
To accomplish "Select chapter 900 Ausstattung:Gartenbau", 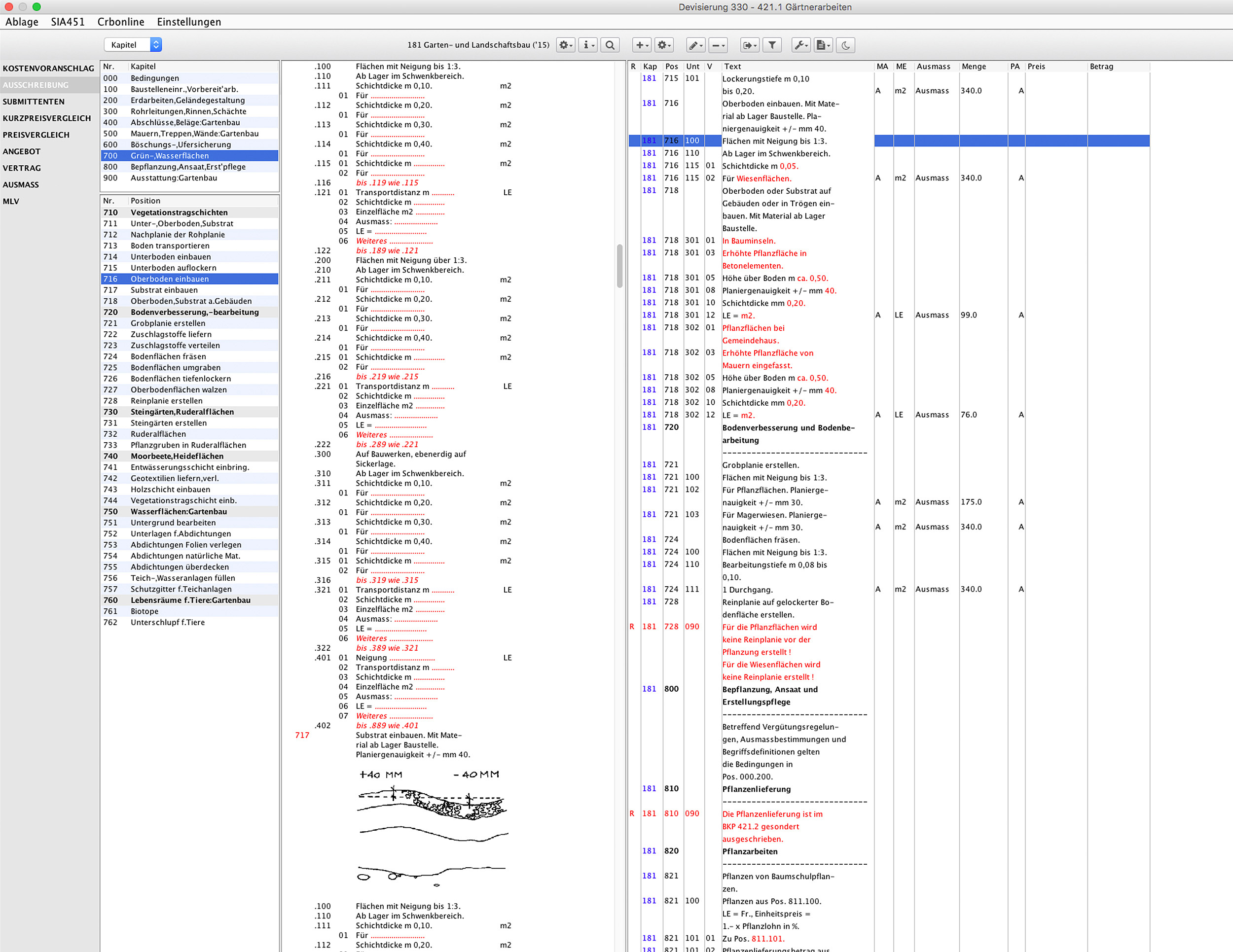I will click(190, 178).
